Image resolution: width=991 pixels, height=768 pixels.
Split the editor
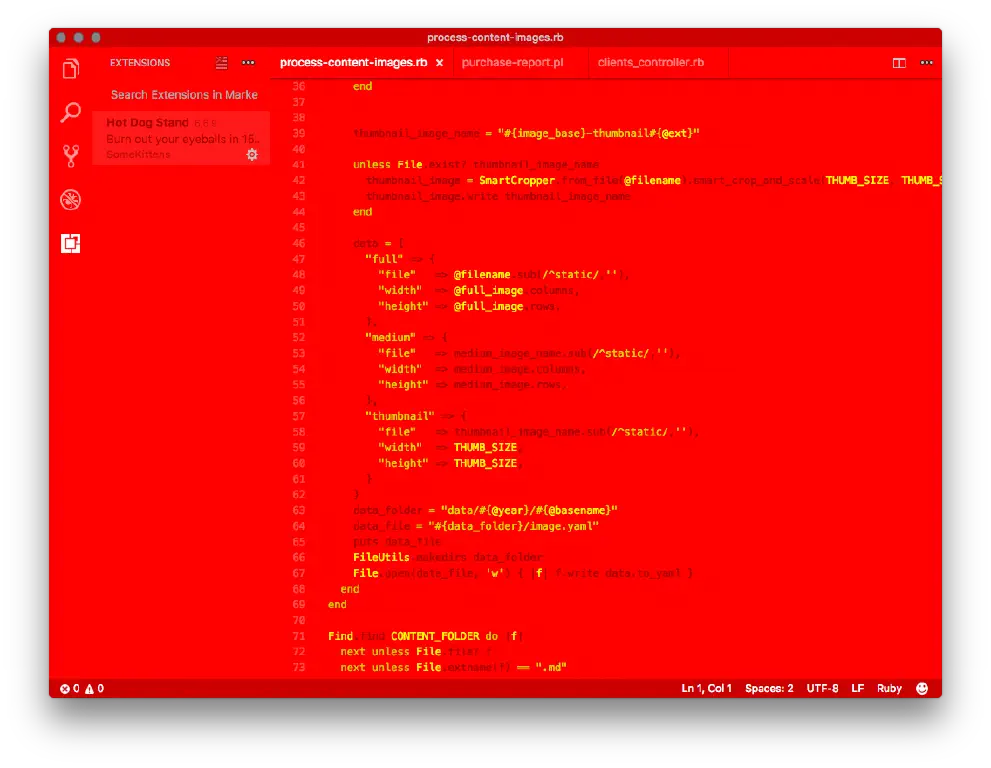pyautogui.click(x=899, y=63)
